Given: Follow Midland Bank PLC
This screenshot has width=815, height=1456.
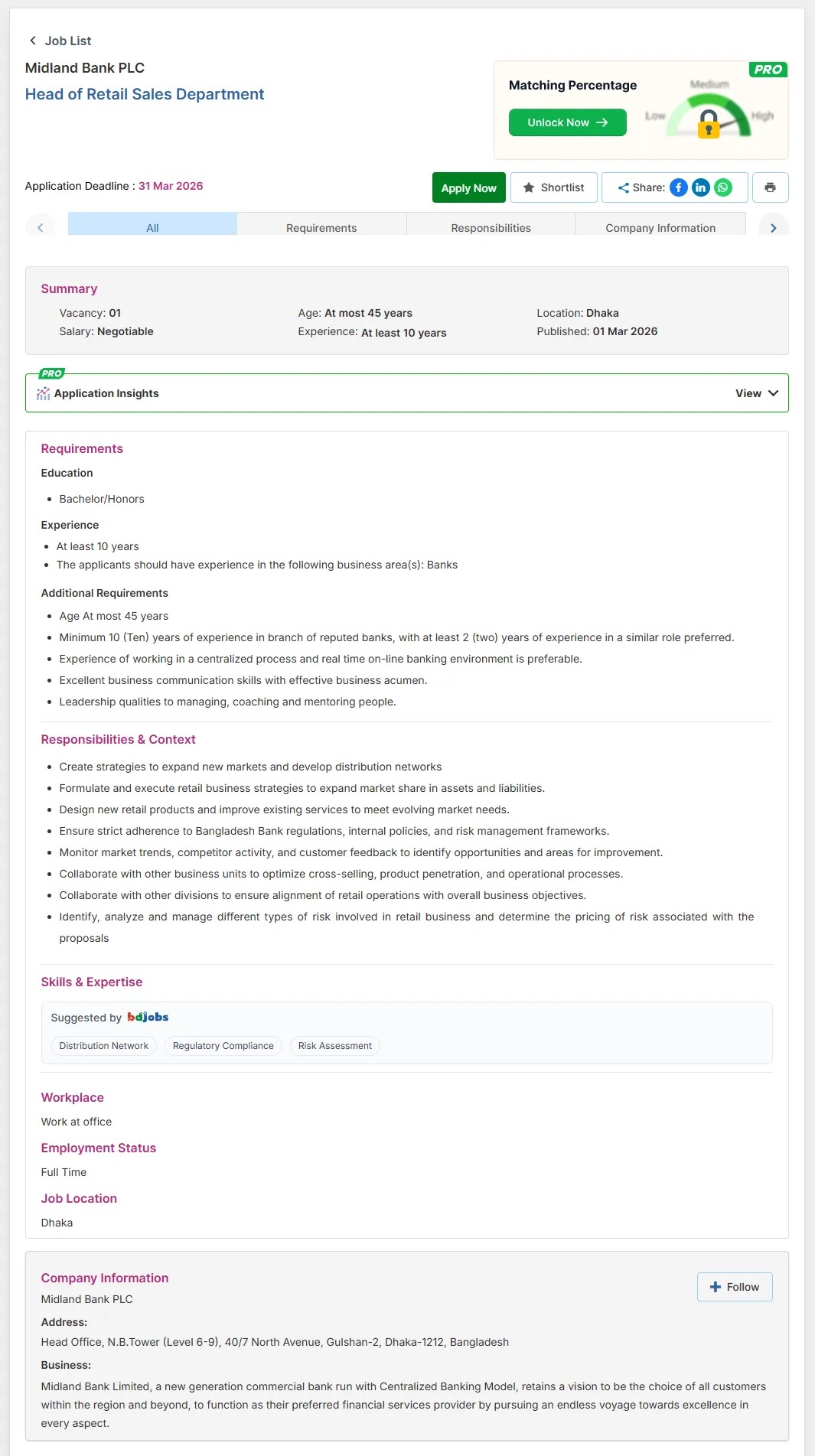Looking at the screenshot, I should point(734,1287).
